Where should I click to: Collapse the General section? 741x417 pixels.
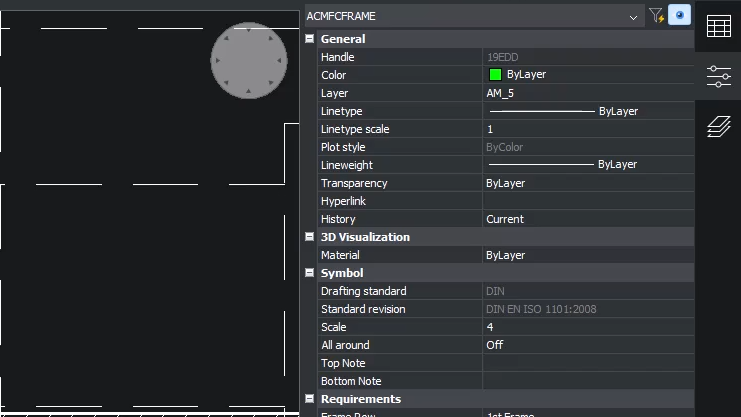point(310,39)
